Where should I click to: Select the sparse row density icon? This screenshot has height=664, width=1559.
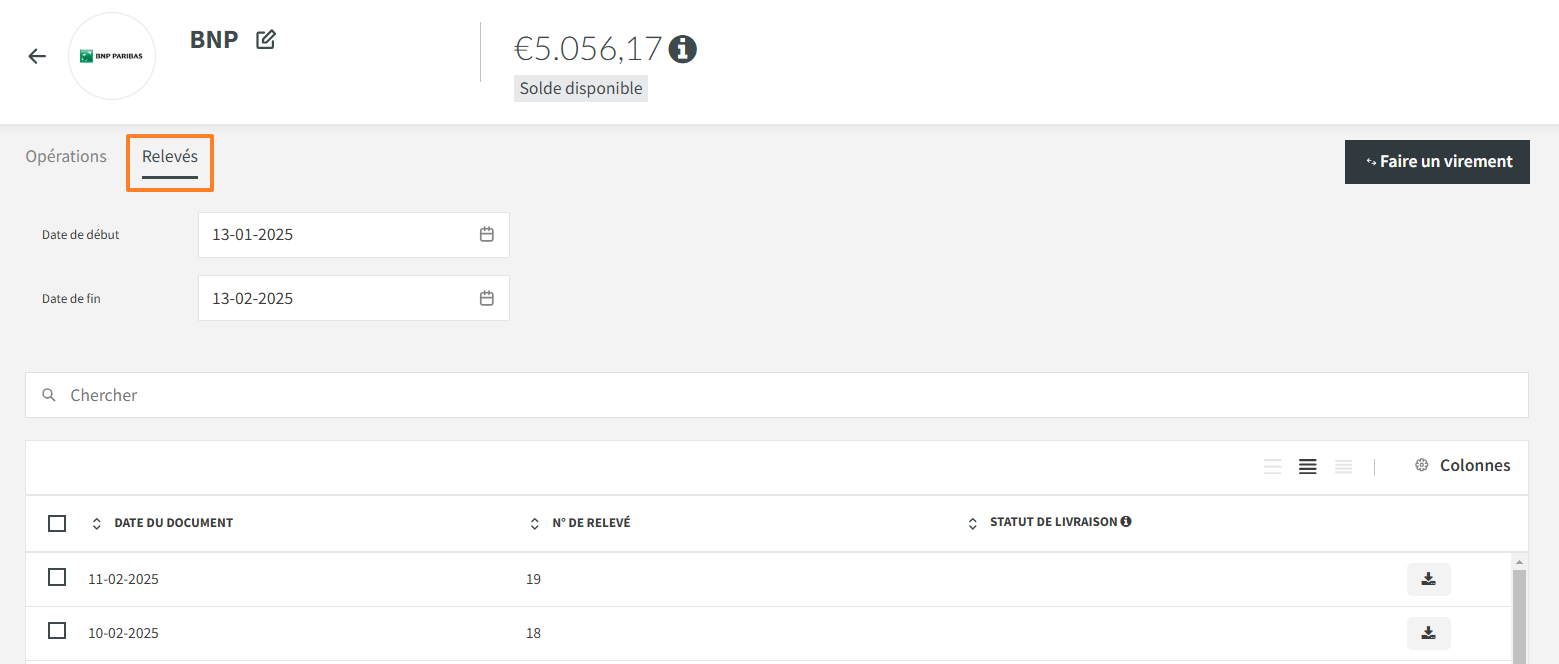(x=1272, y=466)
